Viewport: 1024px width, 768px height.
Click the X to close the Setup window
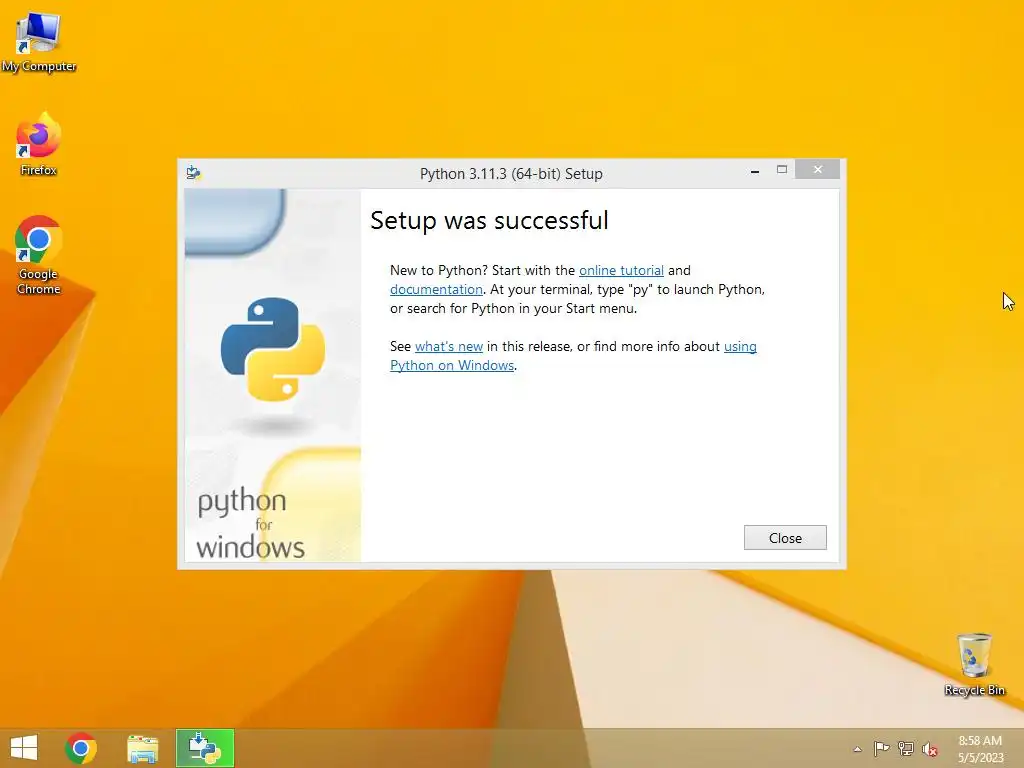(x=818, y=170)
